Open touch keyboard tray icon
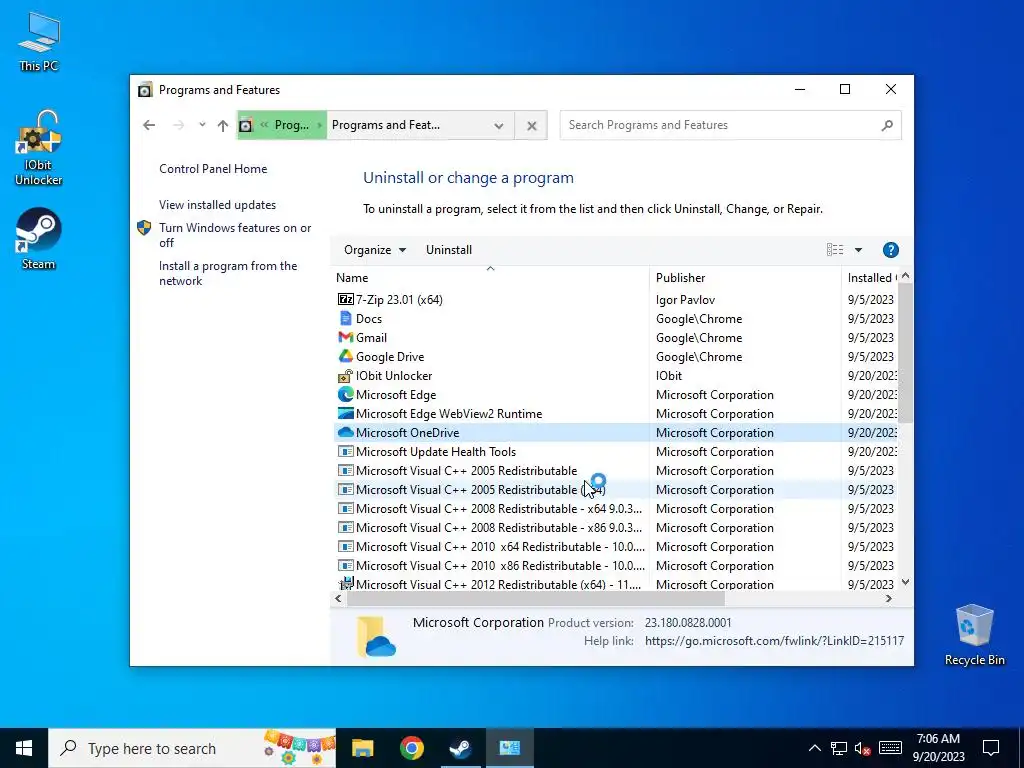This screenshot has width=1024, height=768. 889,748
